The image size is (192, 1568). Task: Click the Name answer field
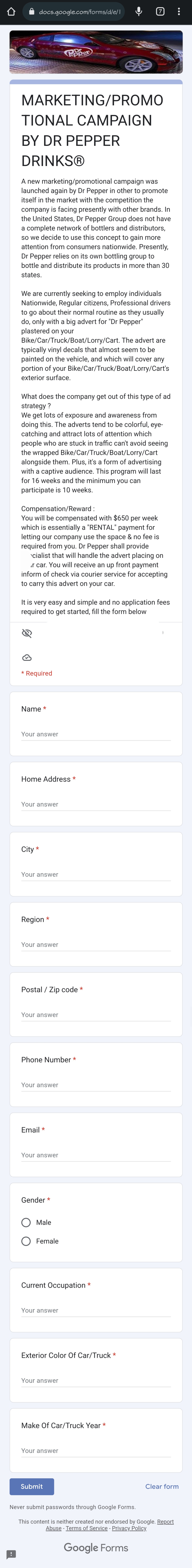(x=96, y=734)
